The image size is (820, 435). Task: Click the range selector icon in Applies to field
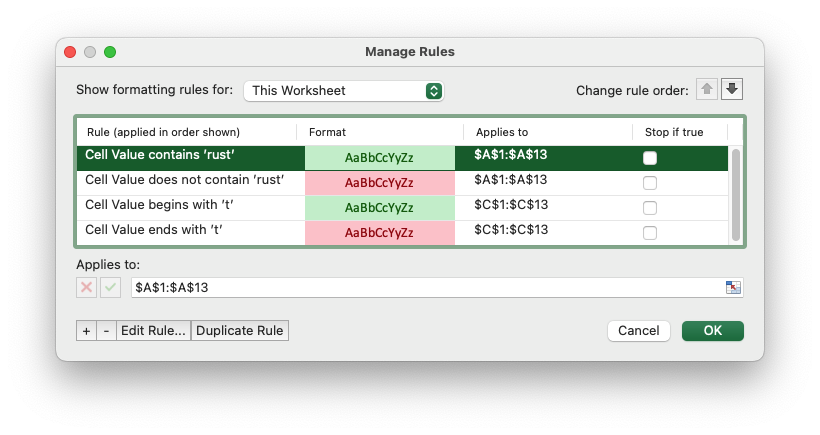[x=733, y=288]
